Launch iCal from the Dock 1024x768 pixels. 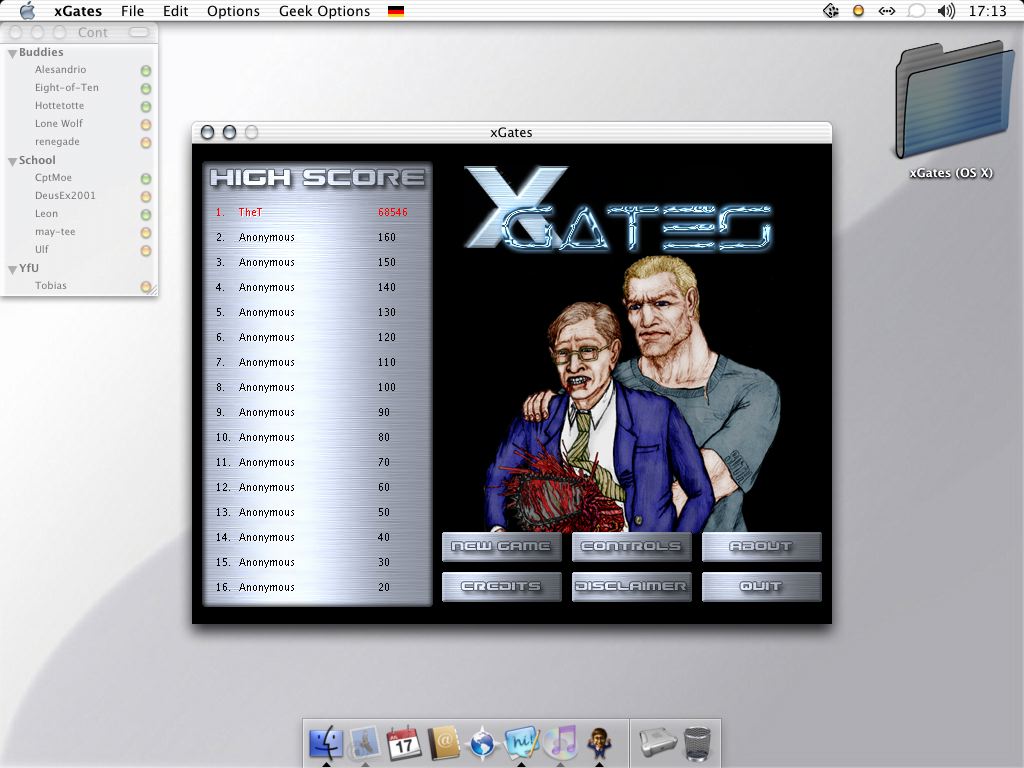click(403, 743)
